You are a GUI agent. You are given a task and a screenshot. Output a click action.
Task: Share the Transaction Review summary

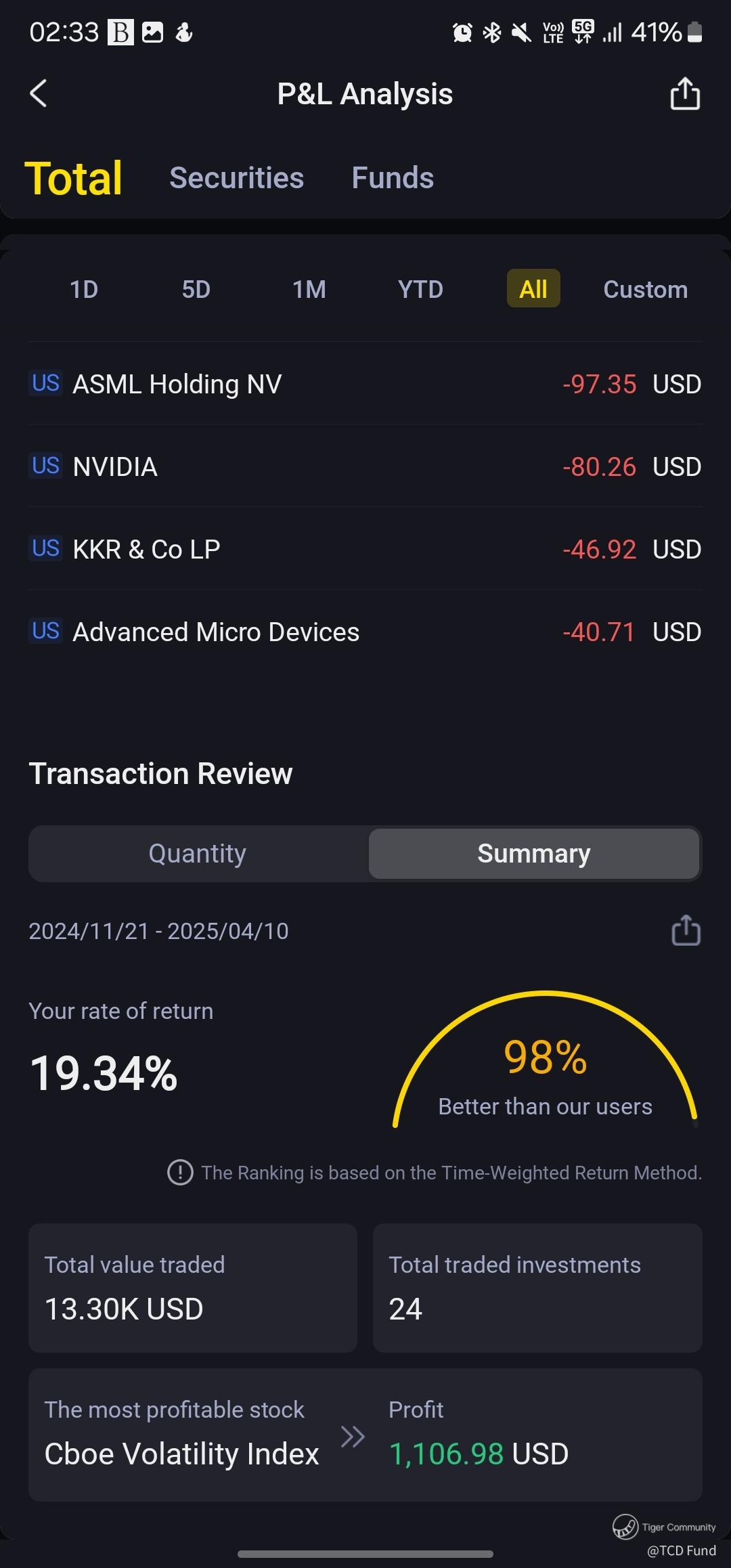685,930
